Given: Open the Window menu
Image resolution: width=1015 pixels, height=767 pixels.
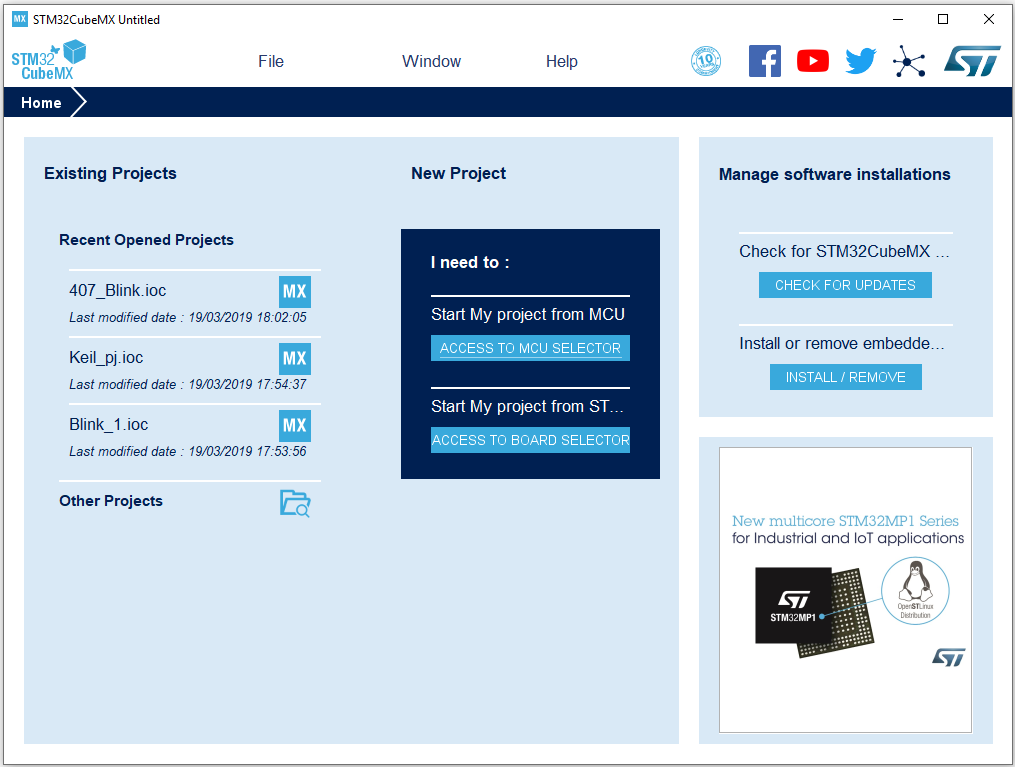Looking at the screenshot, I should (x=431, y=61).
